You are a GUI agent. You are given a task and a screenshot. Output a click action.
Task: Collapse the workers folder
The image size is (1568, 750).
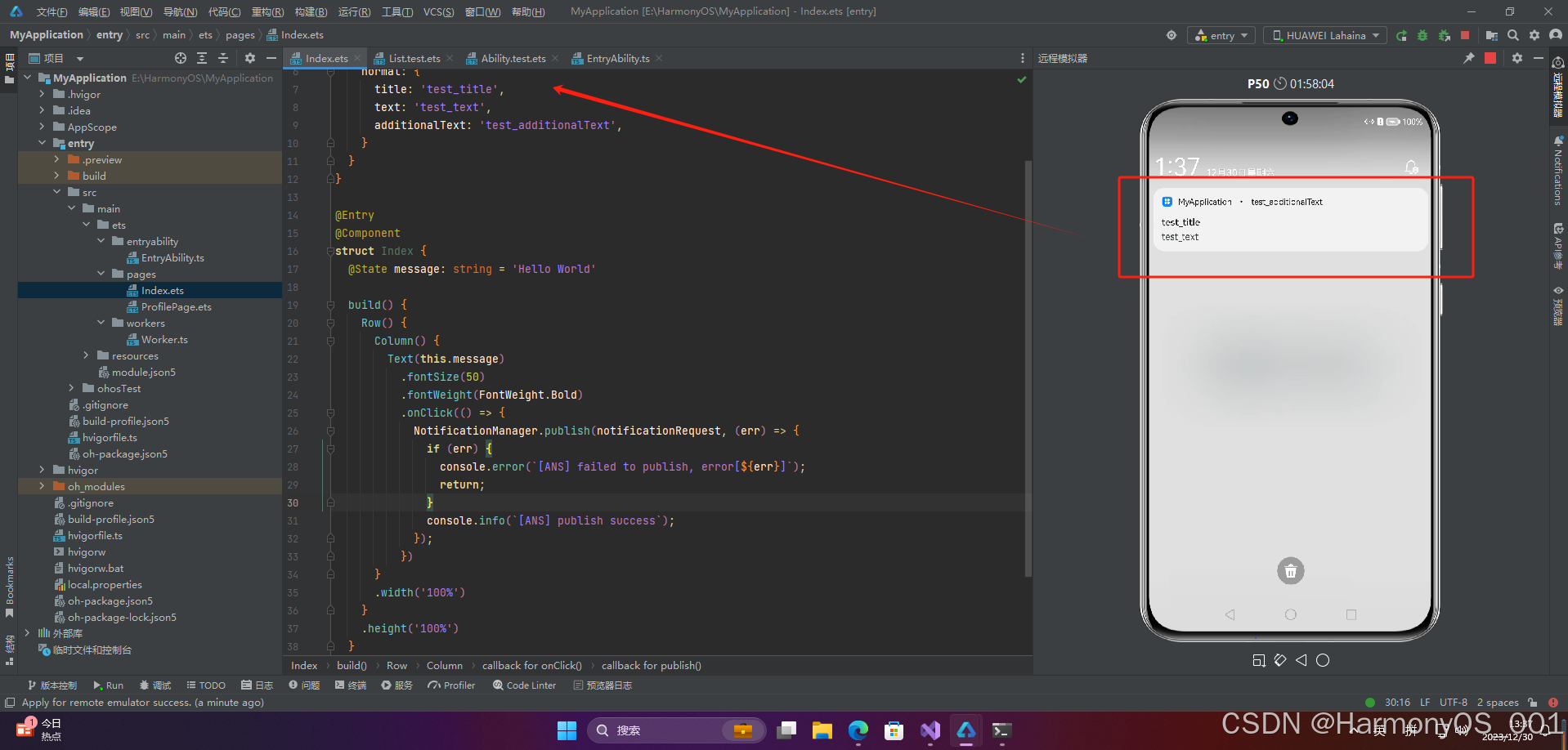(101, 323)
